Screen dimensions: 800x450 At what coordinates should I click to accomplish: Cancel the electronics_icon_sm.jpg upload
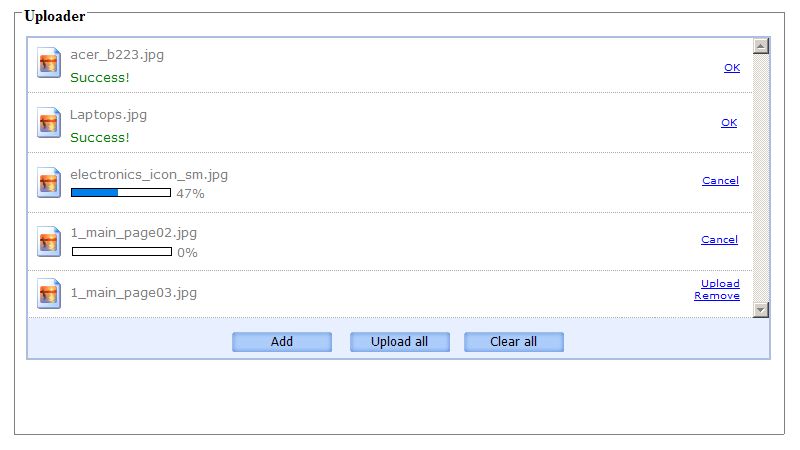(x=720, y=181)
